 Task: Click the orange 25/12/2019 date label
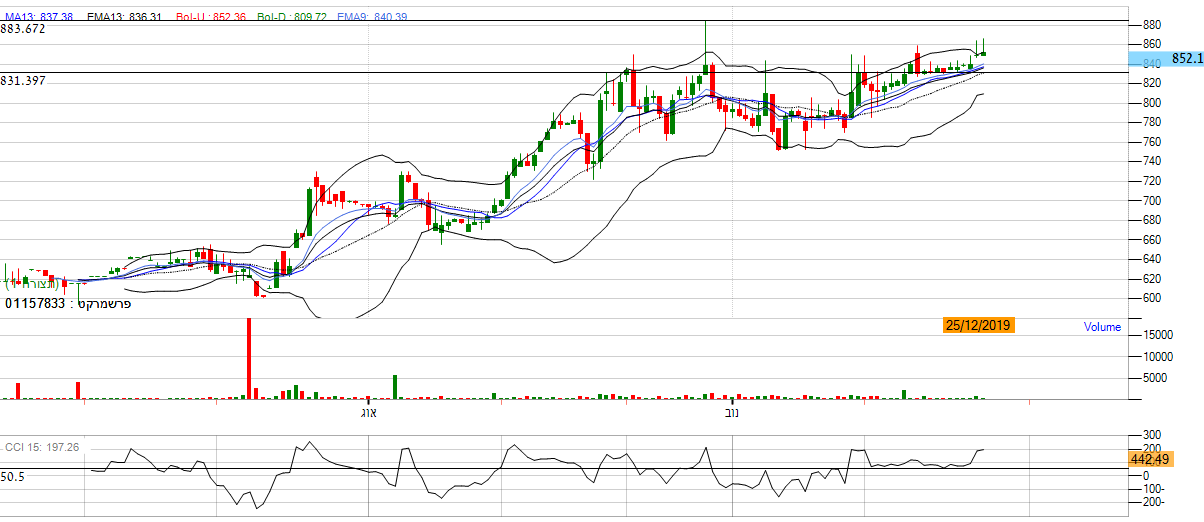point(978,325)
